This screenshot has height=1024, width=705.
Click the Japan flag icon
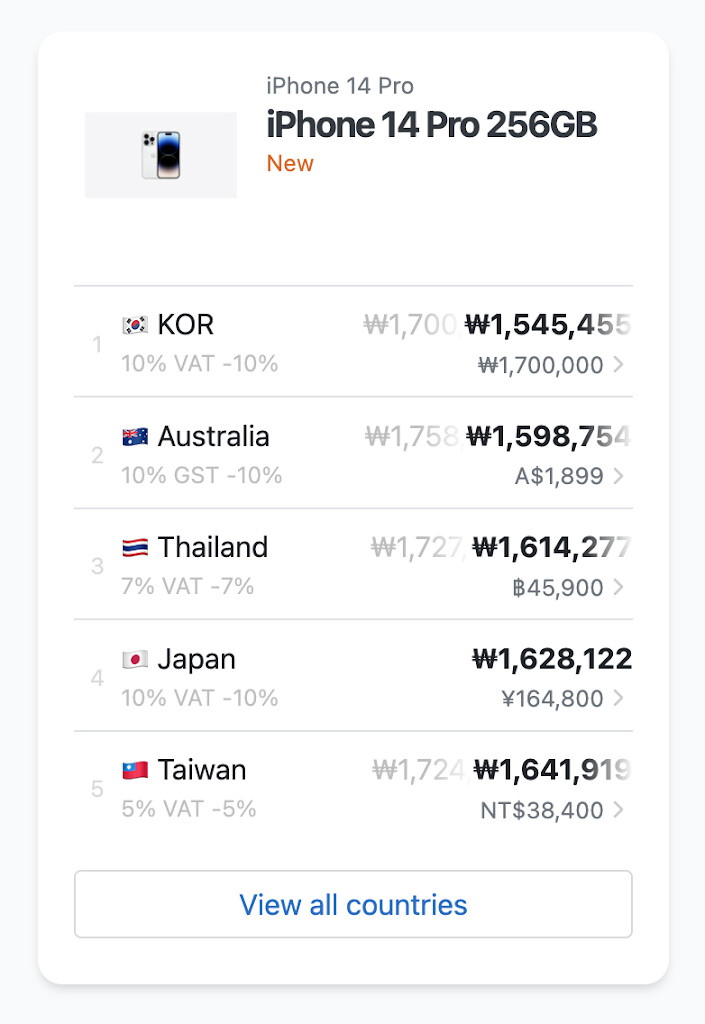(135, 660)
